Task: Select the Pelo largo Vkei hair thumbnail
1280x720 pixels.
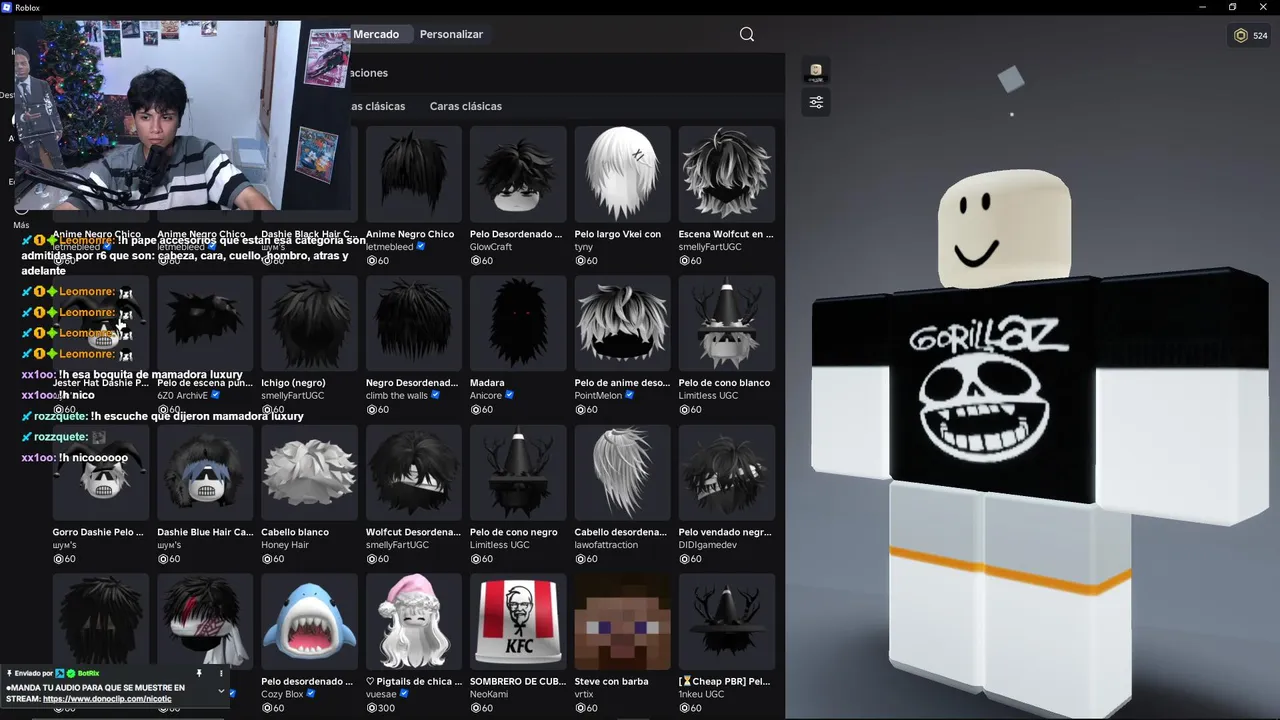Action: (622, 173)
